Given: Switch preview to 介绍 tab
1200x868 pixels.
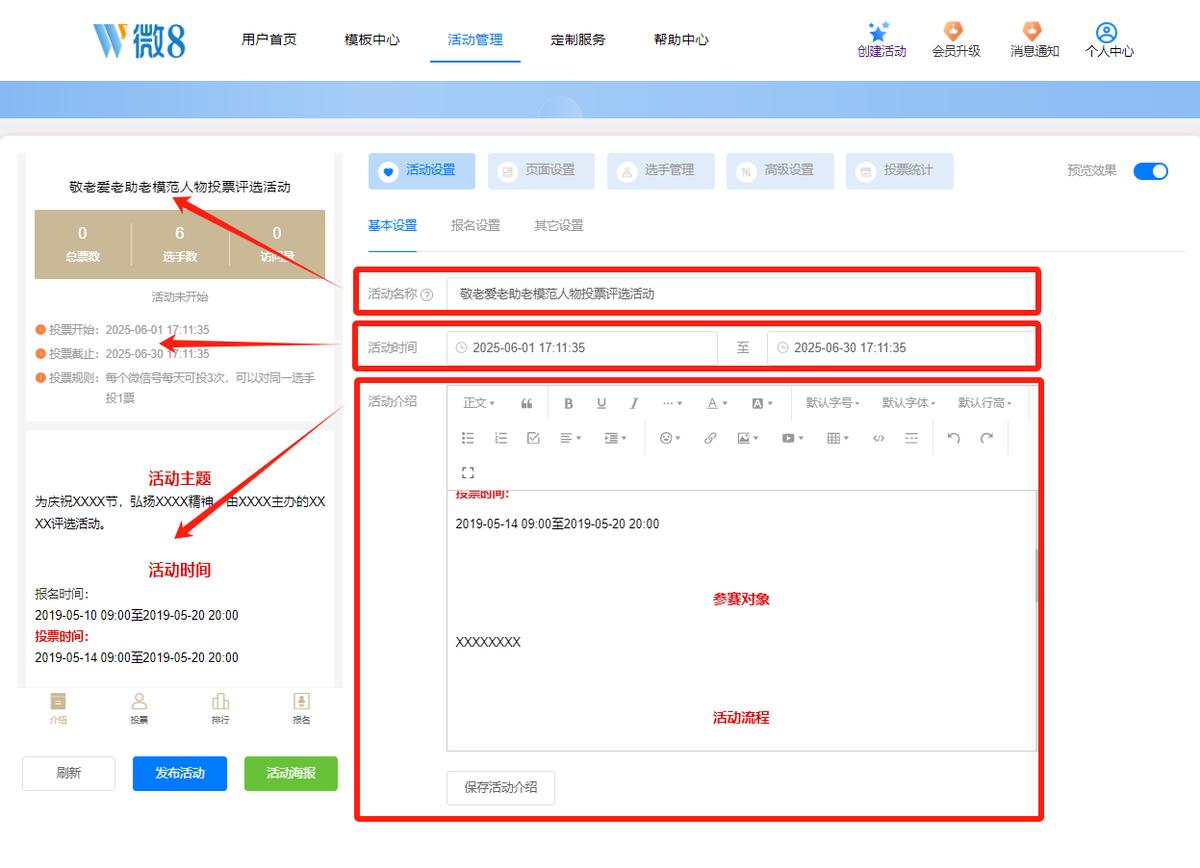Looking at the screenshot, I should (58, 708).
